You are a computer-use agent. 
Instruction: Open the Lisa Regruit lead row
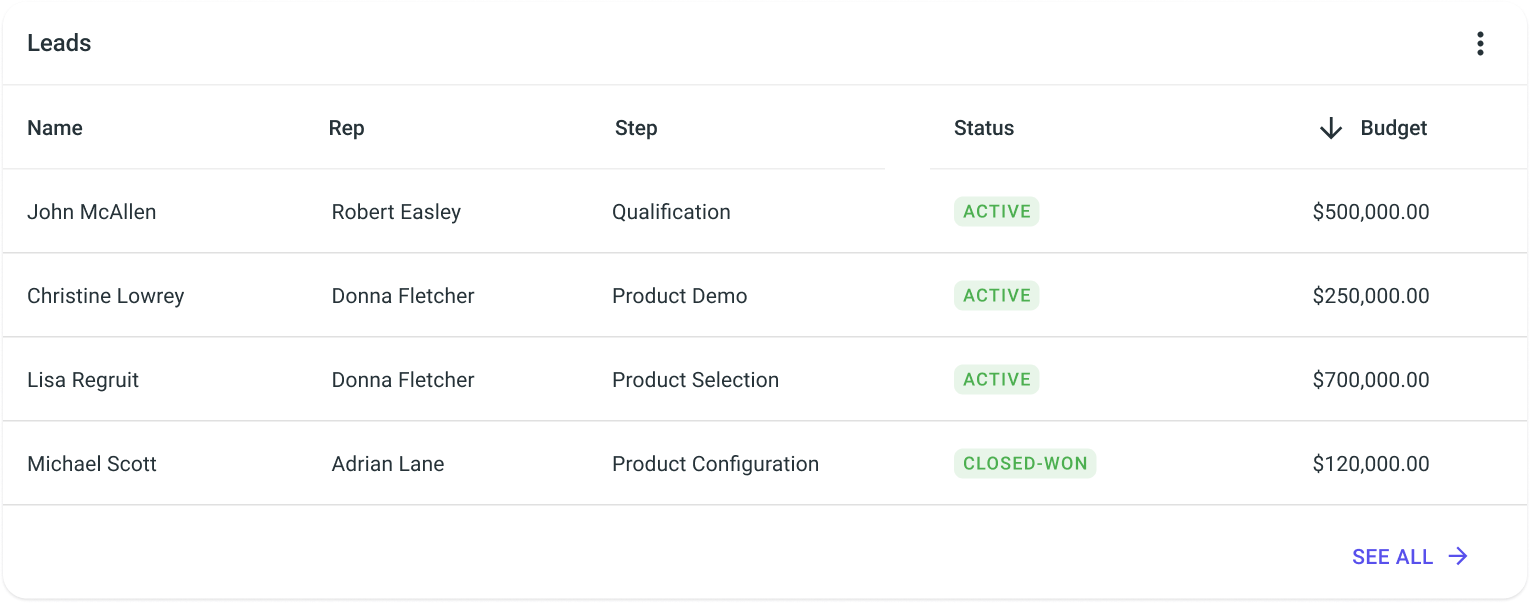pyautogui.click(x=765, y=380)
